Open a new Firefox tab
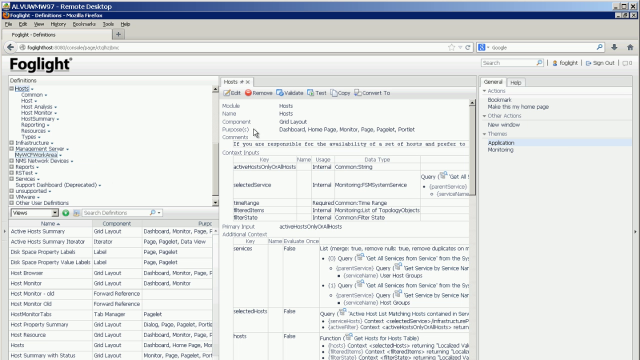 click(x=118, y=35)
